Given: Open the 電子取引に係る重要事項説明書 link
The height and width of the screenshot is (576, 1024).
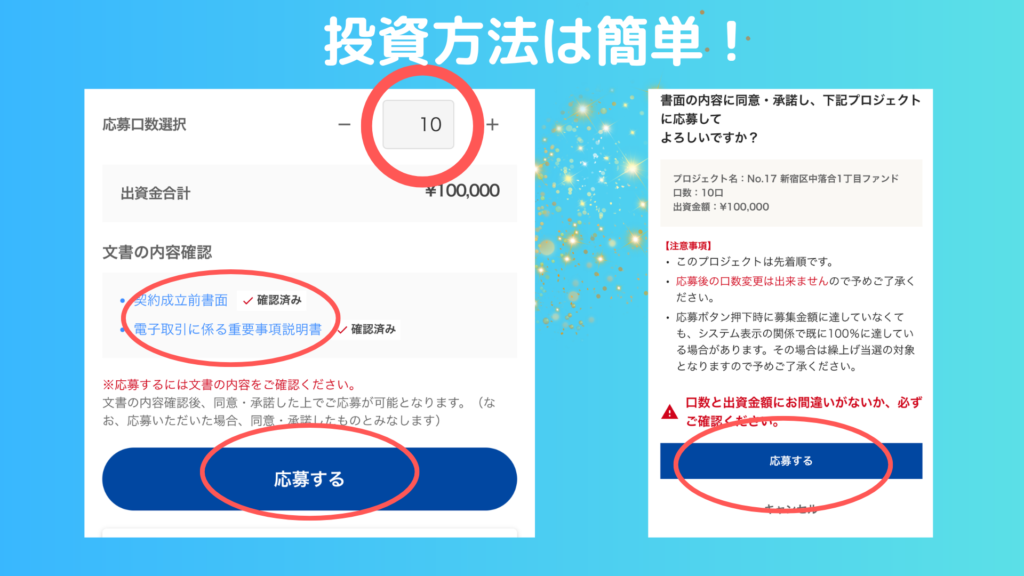Looking at the screenshot, I should point(227,329).
